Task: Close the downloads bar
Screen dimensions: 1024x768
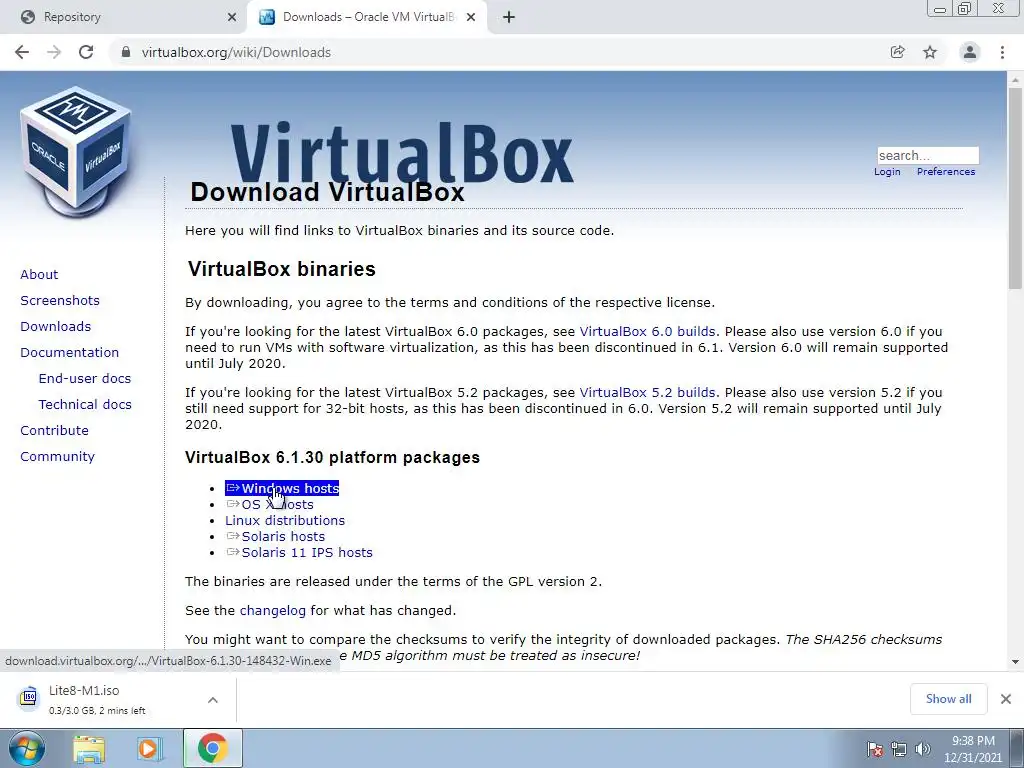Action: (x=1006, y=699)
